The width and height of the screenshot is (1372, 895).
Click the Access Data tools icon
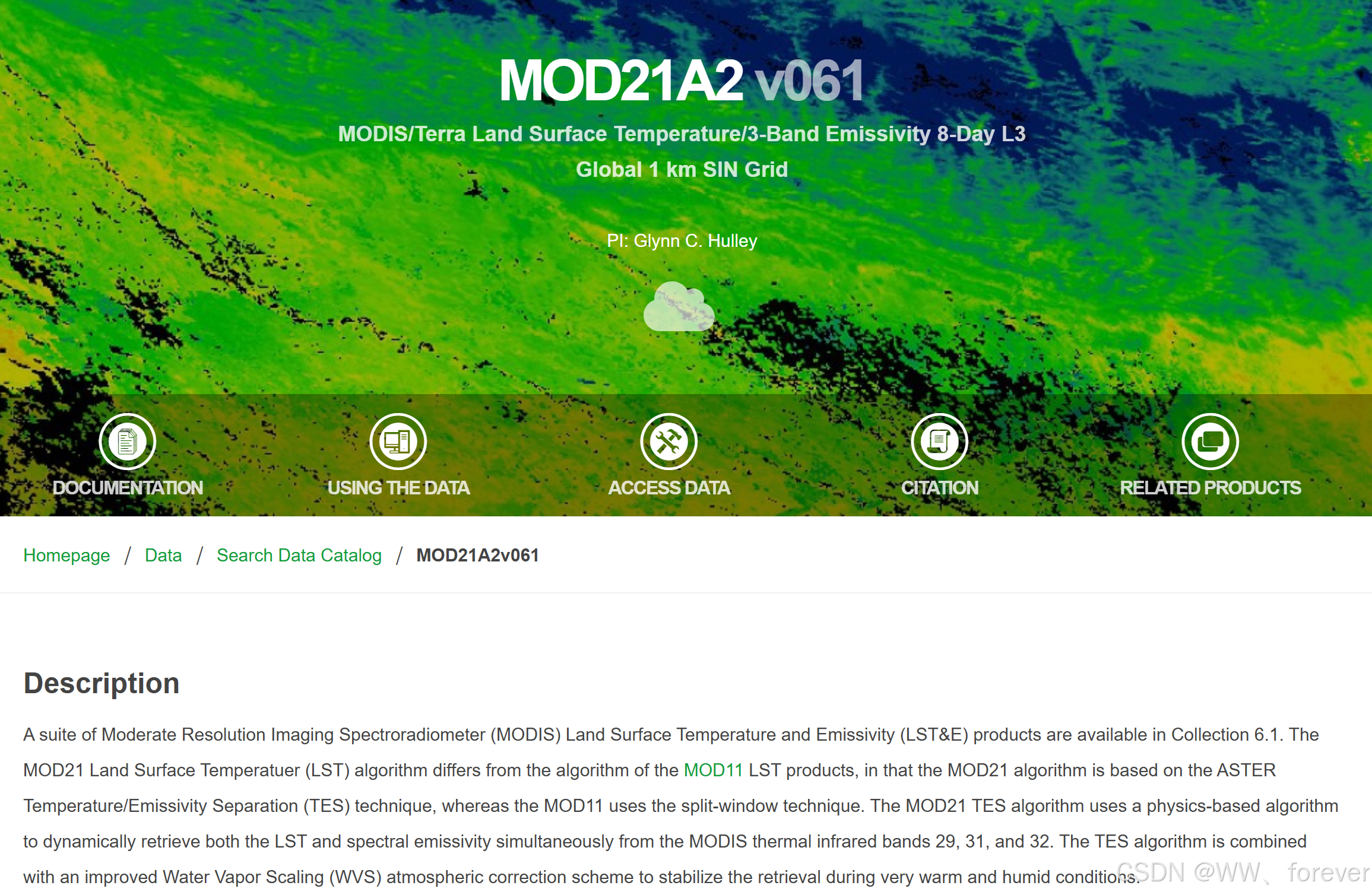click(x=668, y=442)
